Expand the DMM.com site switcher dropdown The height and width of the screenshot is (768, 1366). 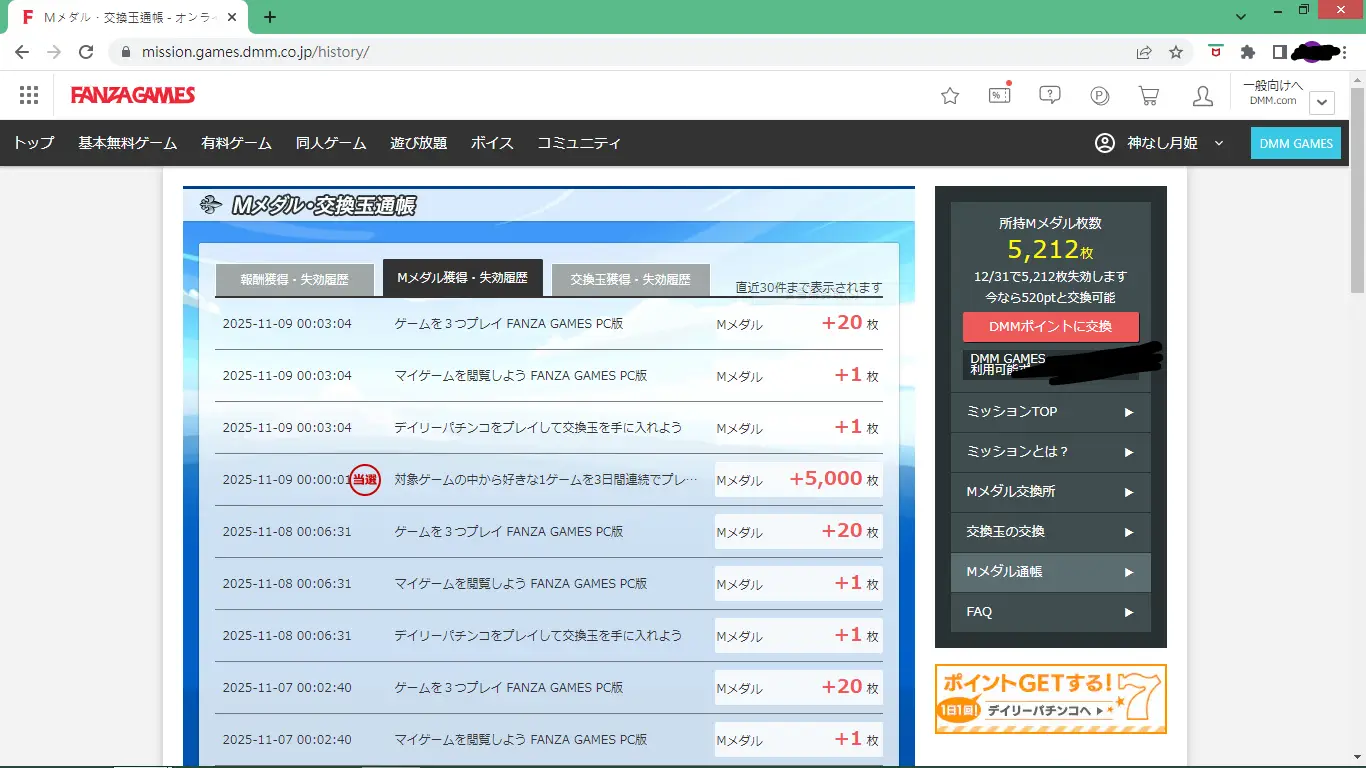(1322, 102)
